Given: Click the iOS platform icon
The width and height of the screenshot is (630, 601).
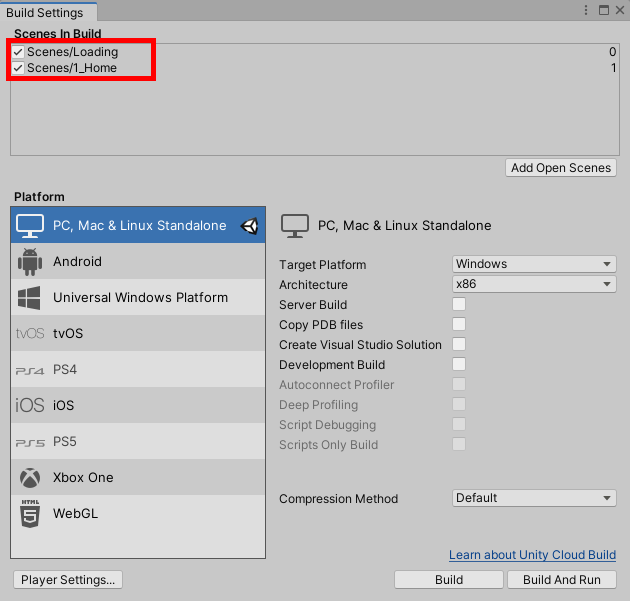Looking at the screenshot, I should click(30, 405).
